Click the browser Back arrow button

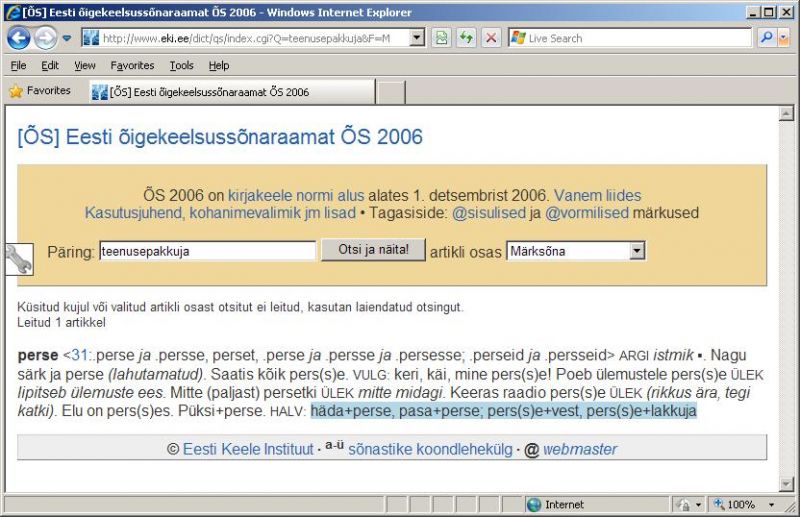(18, 38)
